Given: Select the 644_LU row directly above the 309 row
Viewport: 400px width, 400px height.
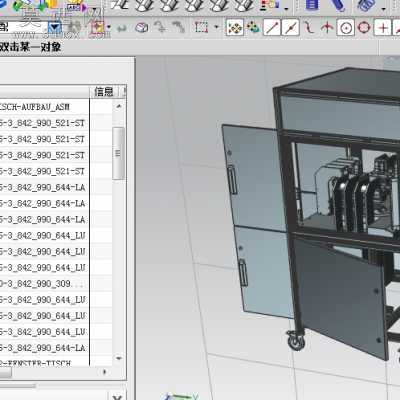Looking at the screenshot, I should pos(45,268).
